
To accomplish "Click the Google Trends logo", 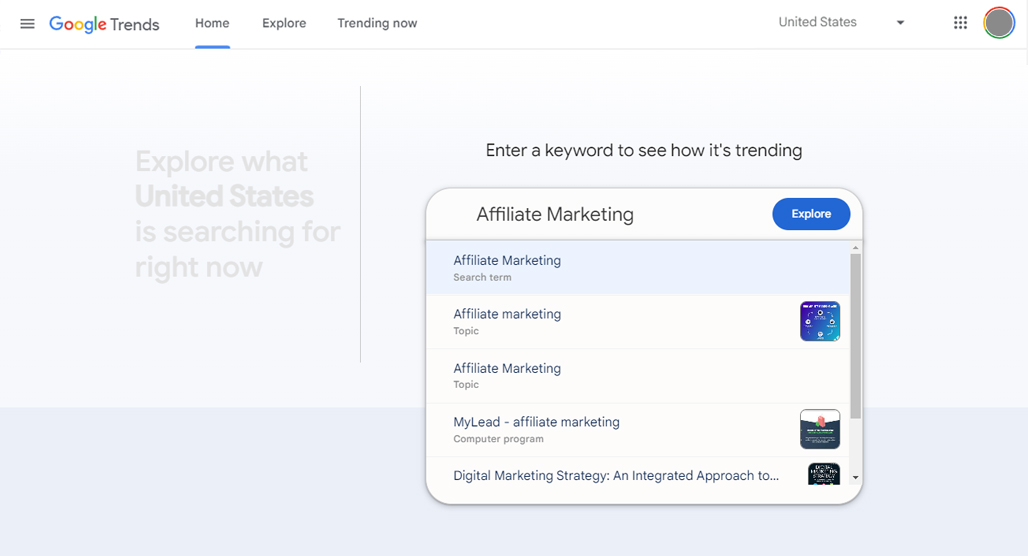I will [x=104, y=24].
